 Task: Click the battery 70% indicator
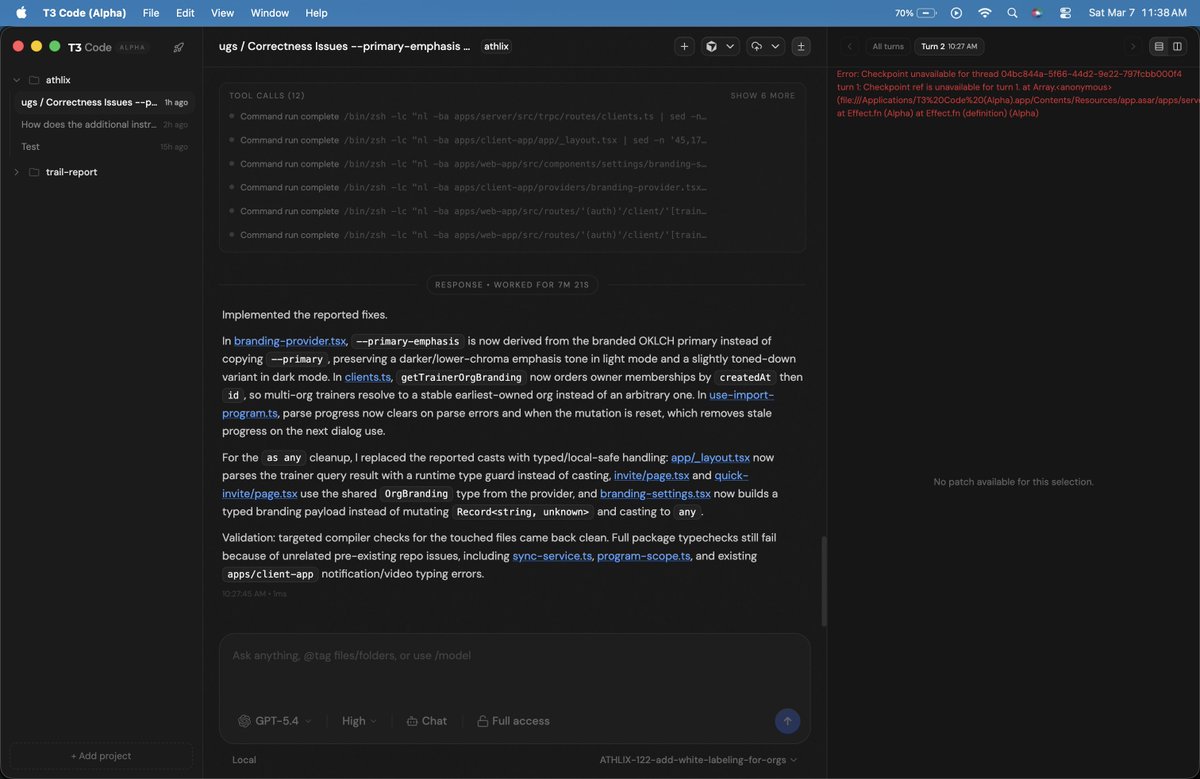pyautogui.click(x=915, y=13)
